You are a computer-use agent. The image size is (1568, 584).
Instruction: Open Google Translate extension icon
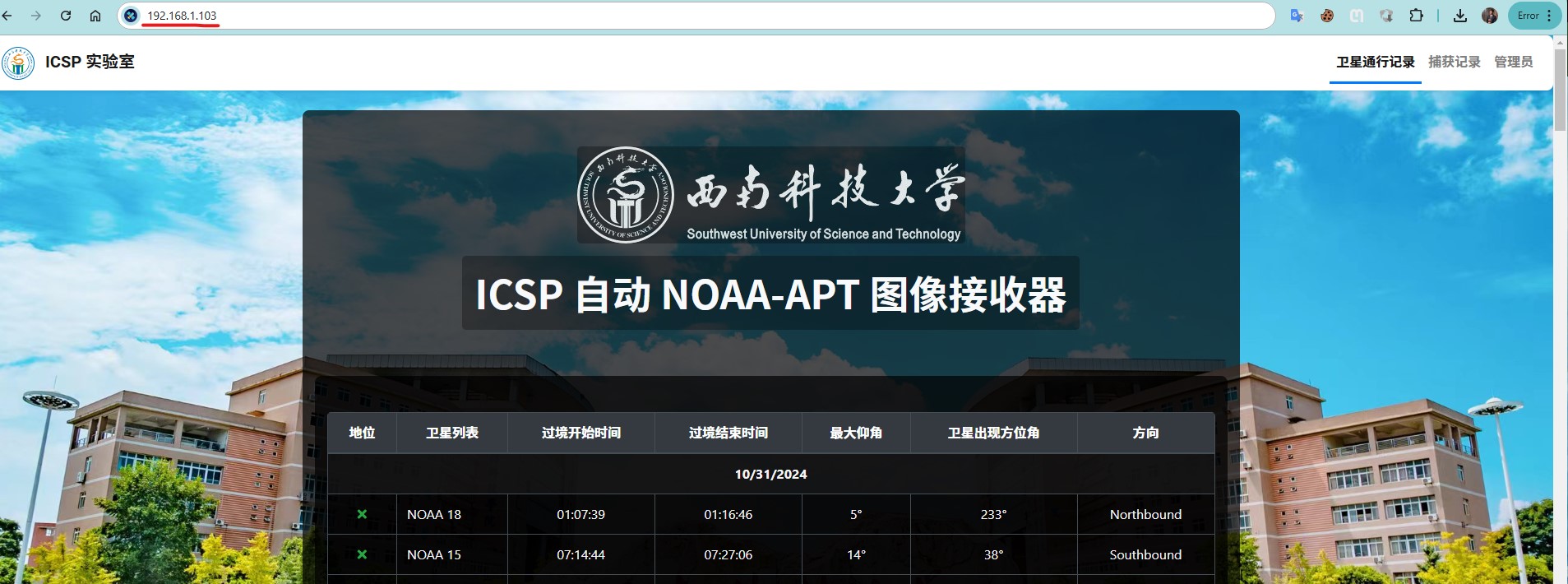point(1297,16)
